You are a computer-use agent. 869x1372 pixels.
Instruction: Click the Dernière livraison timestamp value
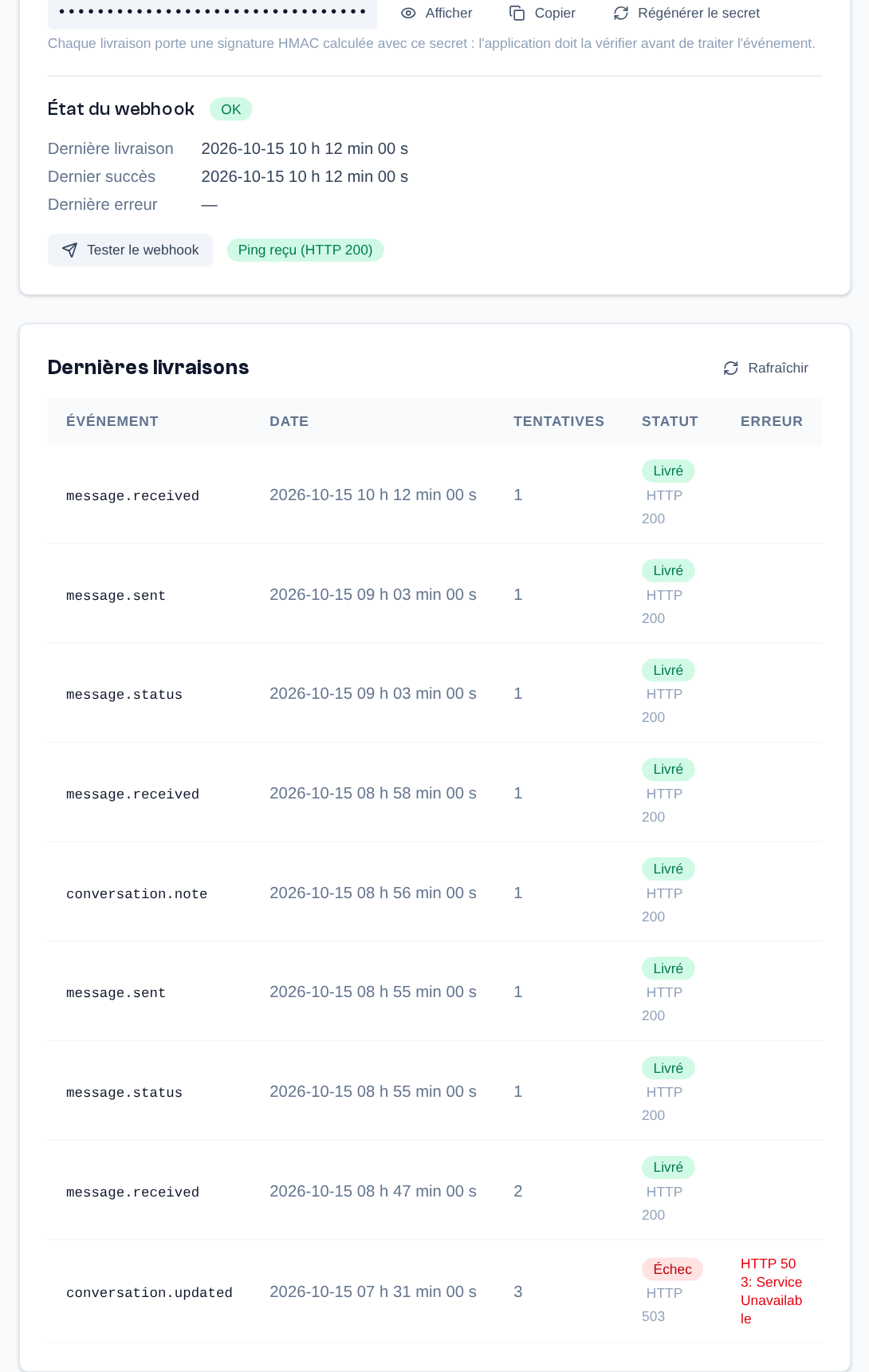coord(305,148)
